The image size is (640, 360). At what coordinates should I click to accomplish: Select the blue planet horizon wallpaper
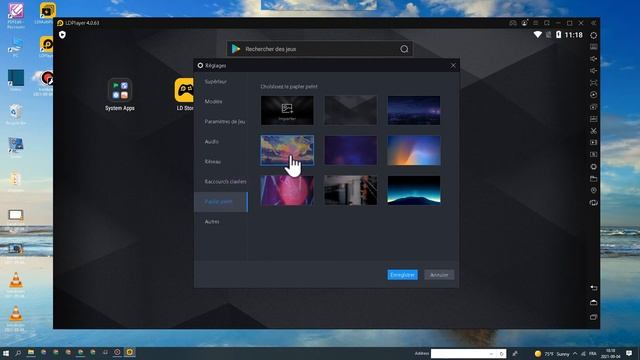tap(414, 190)
